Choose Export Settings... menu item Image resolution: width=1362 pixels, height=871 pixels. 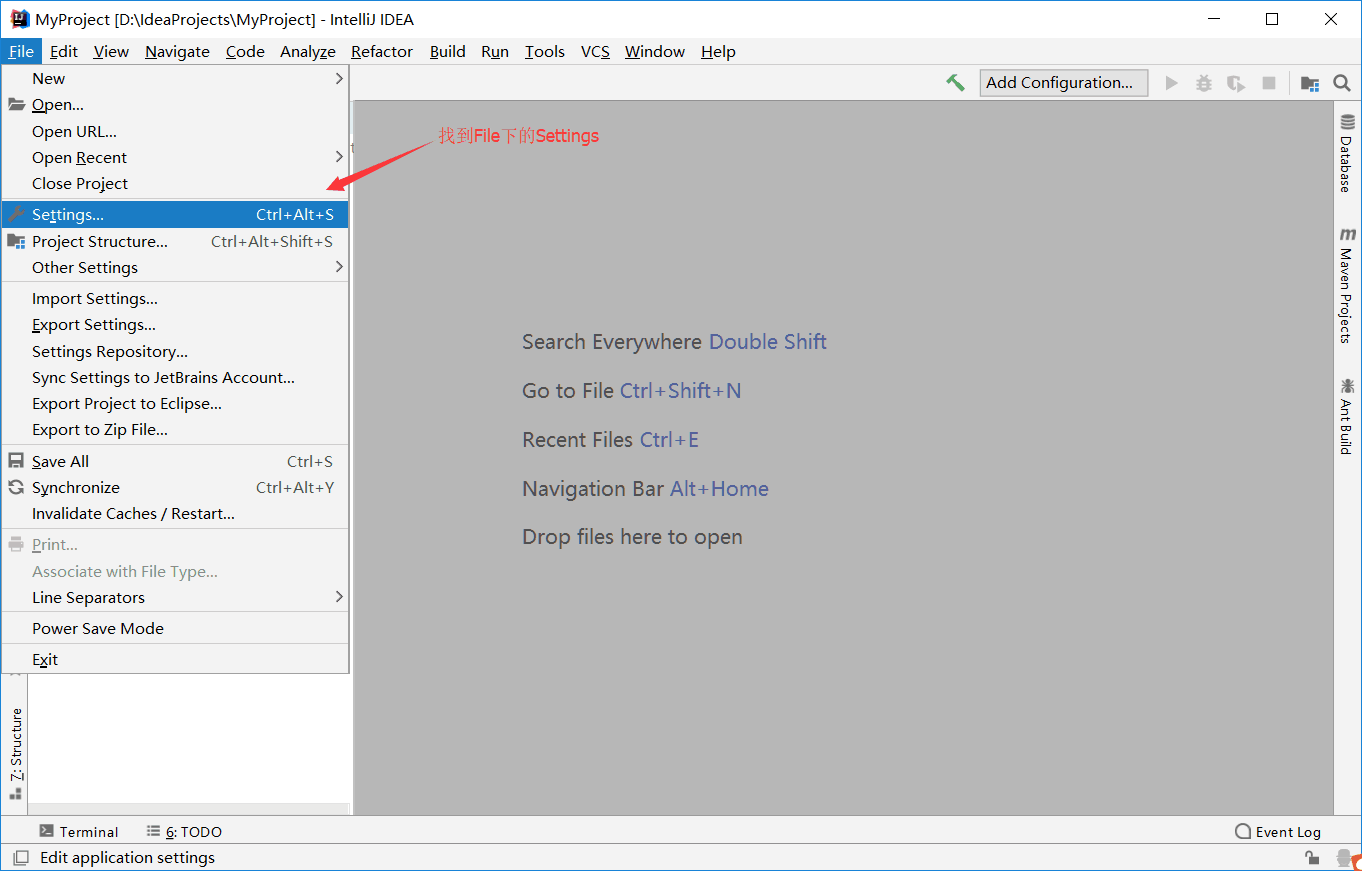pos(175,325)
